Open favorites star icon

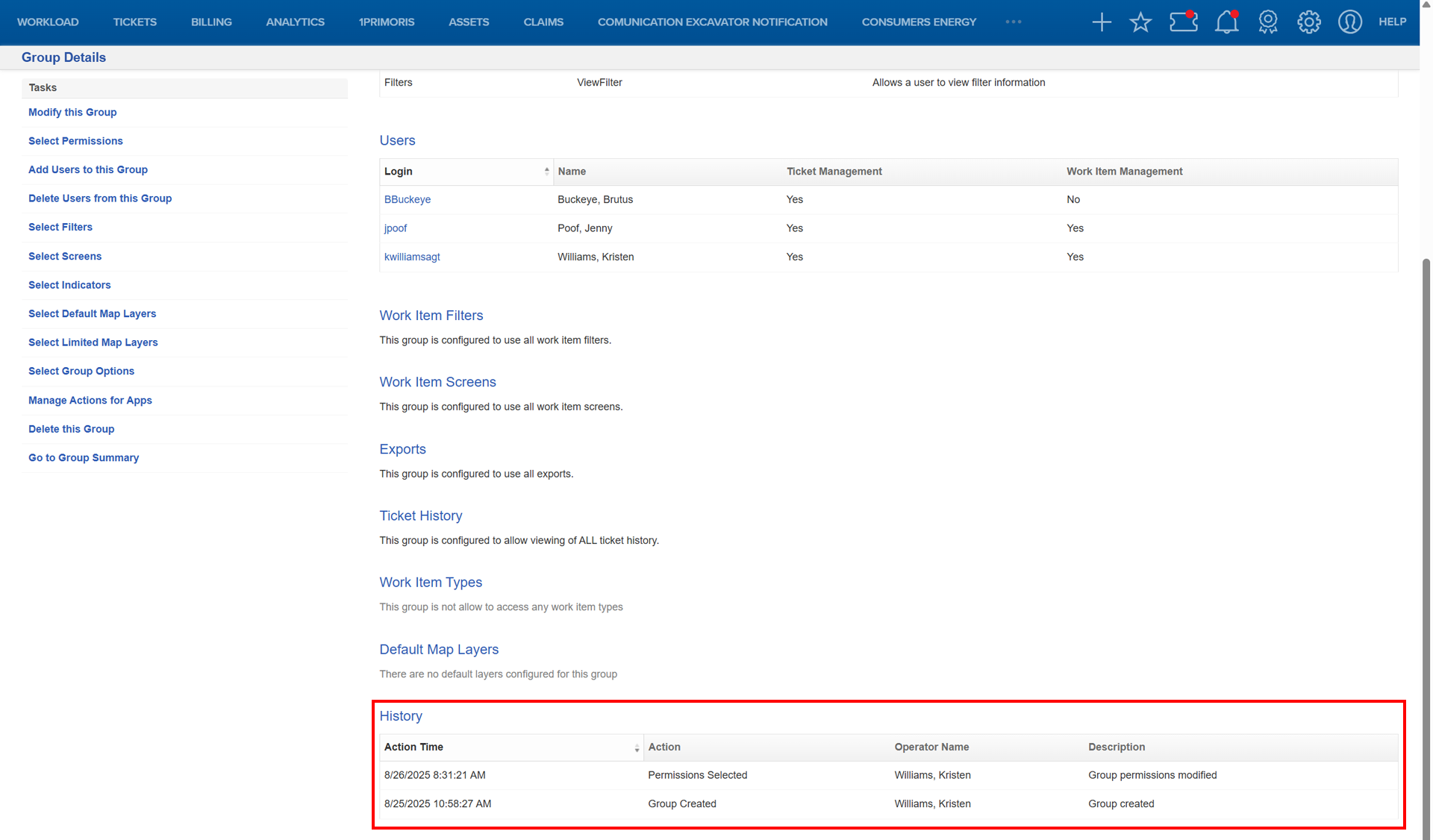(x=1140, y=22)
